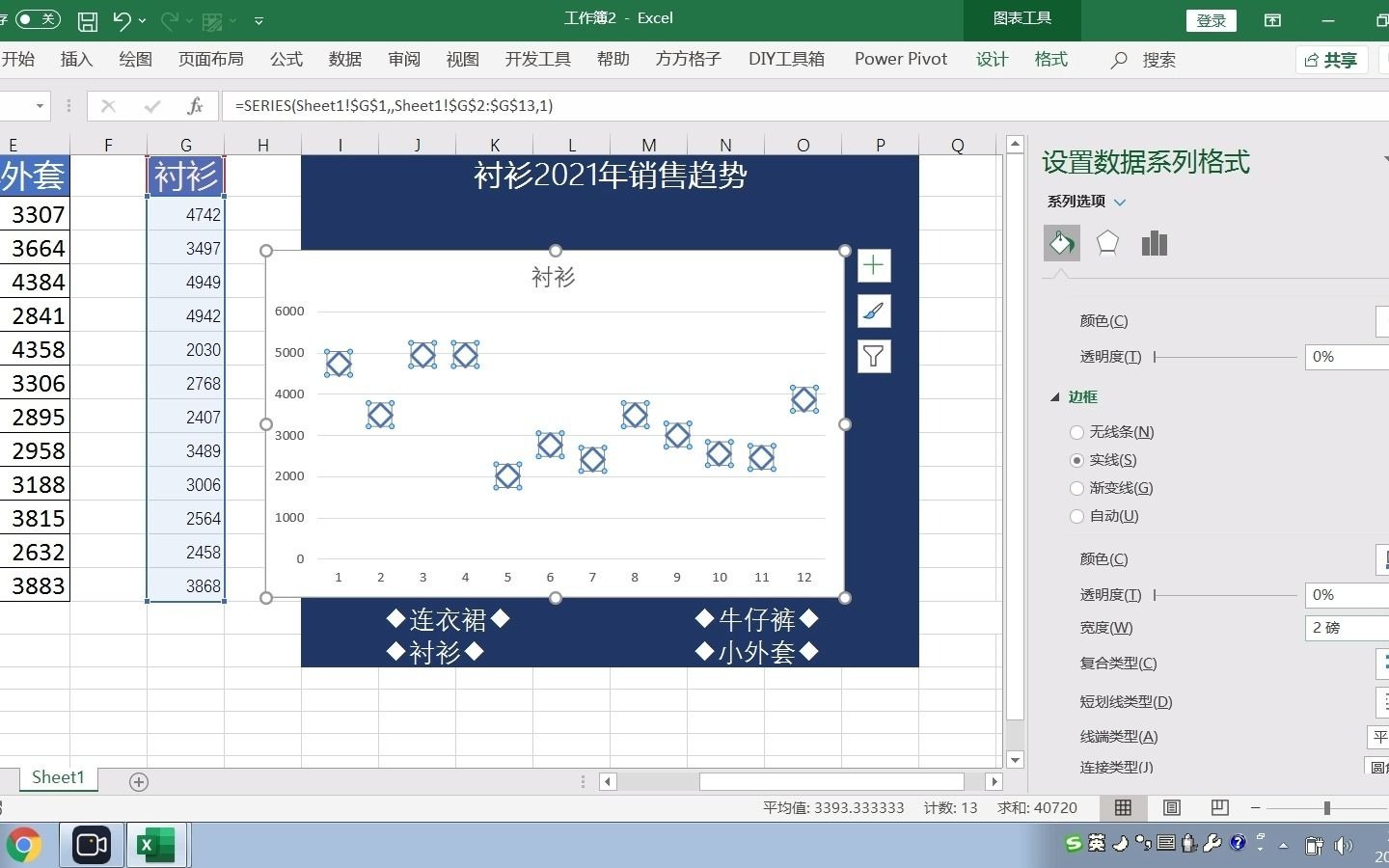Select Series Options chart icon
The width and height of the screenshot is (1389, 868).
1154,243
